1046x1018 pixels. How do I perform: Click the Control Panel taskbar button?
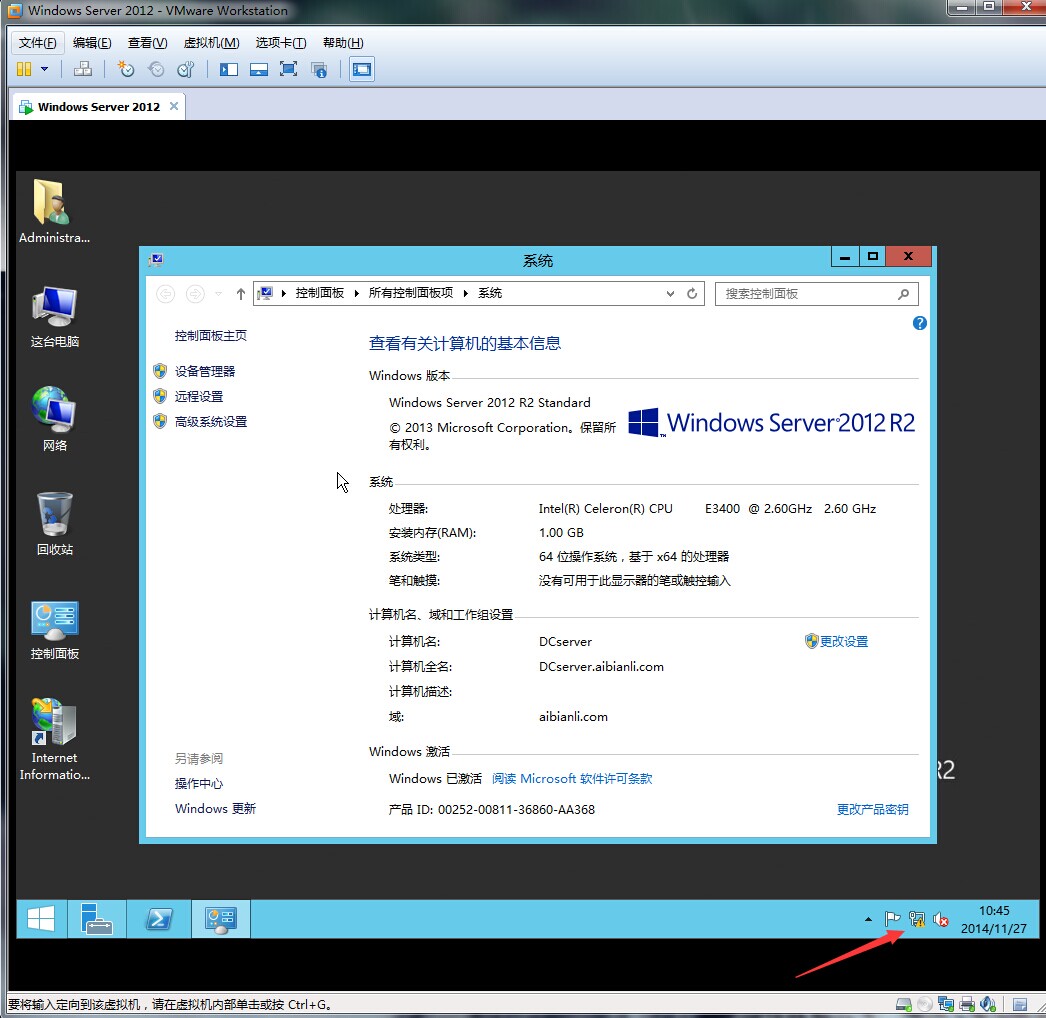point(221,919)
